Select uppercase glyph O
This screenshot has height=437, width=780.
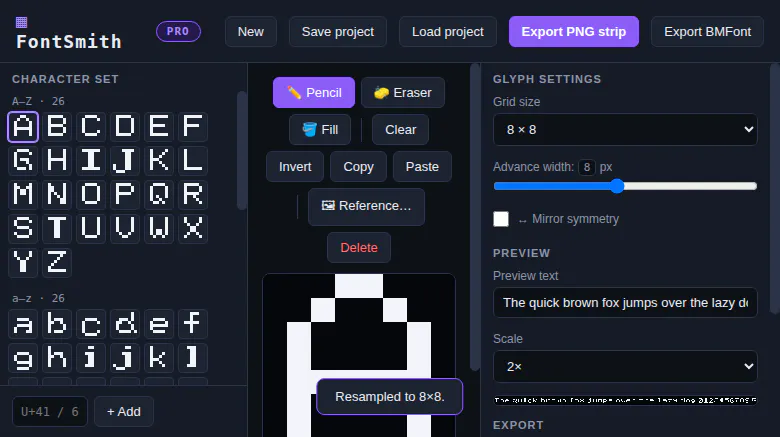point(91,194)
